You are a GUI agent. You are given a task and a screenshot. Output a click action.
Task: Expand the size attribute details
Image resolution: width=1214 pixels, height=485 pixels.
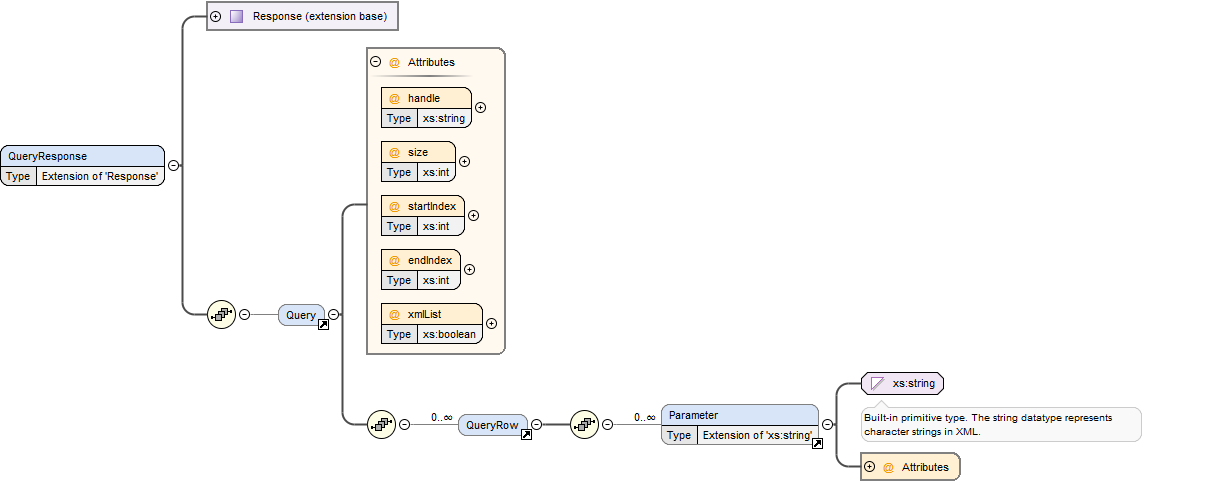pos(464,161)
